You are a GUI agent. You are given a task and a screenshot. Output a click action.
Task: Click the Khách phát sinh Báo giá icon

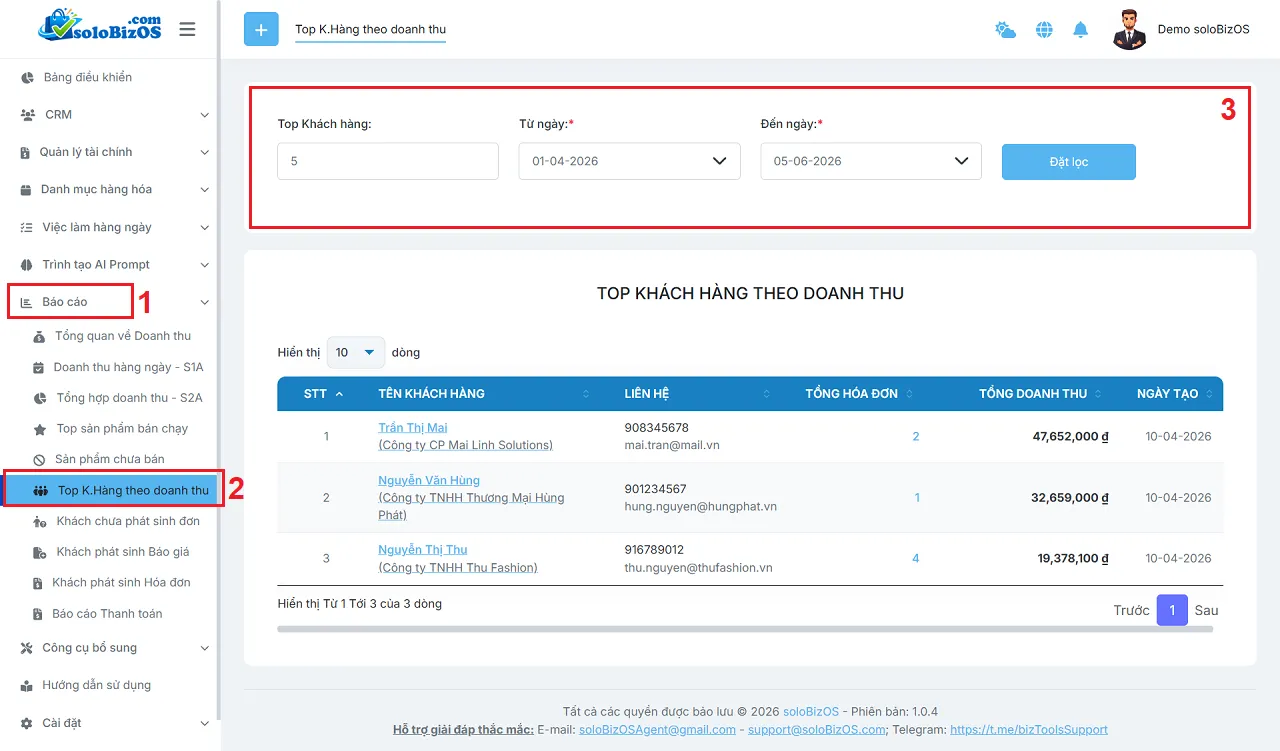click(x=39, y=552)
